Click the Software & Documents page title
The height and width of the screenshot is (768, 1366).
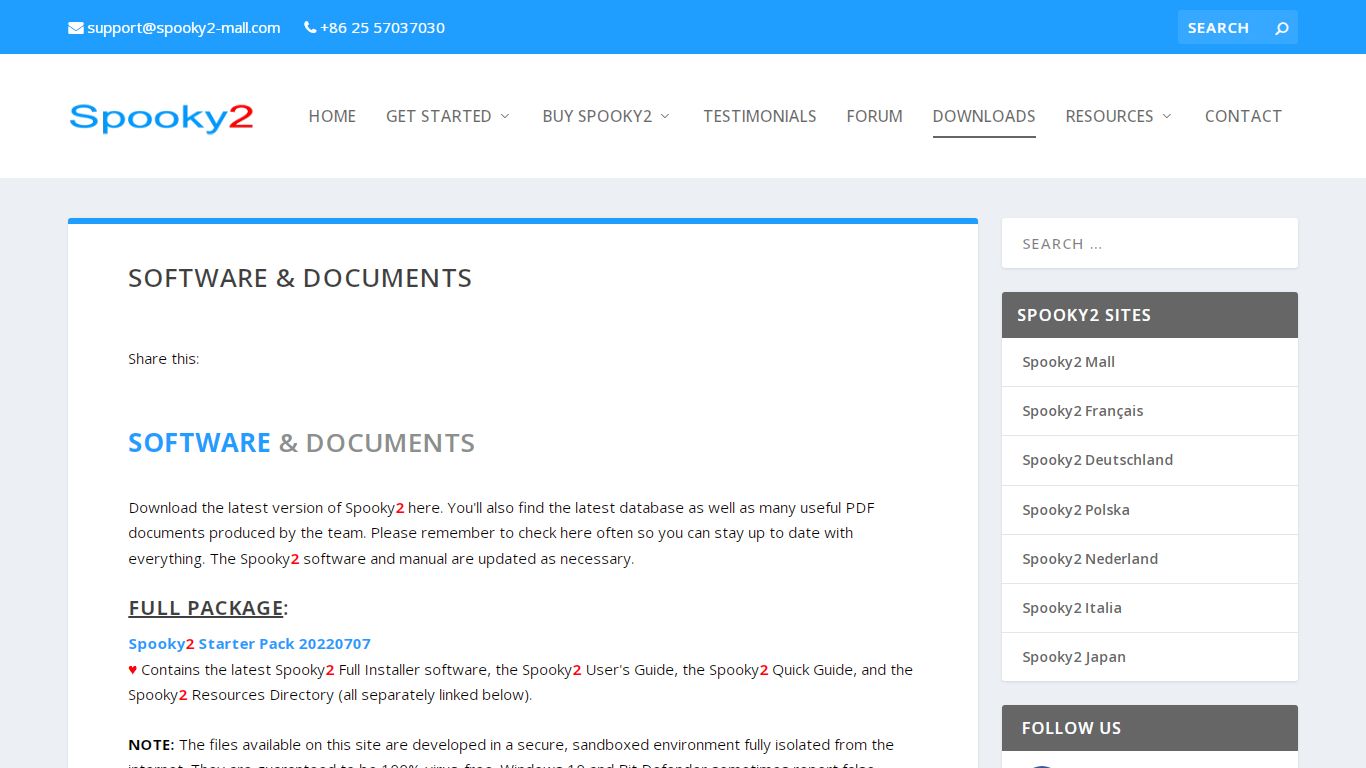pos(300,278)
